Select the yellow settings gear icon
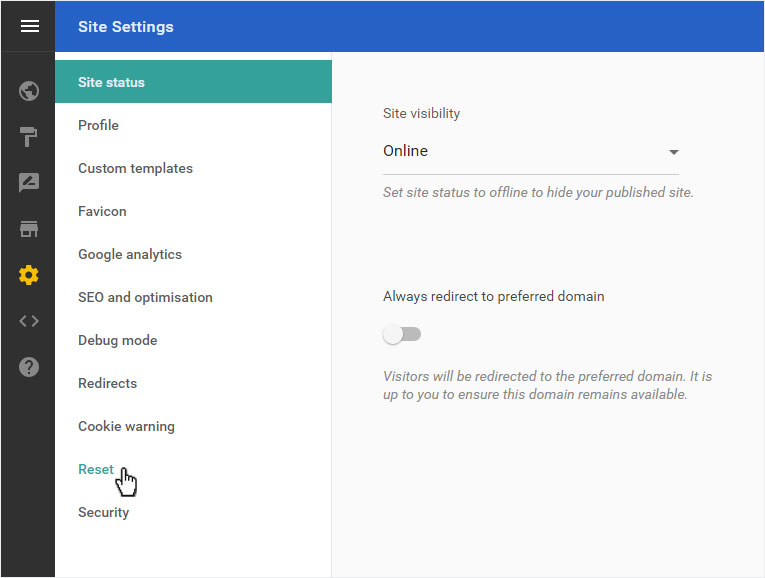765x578 pixels. pyautogui.click(x=29, y=275)
